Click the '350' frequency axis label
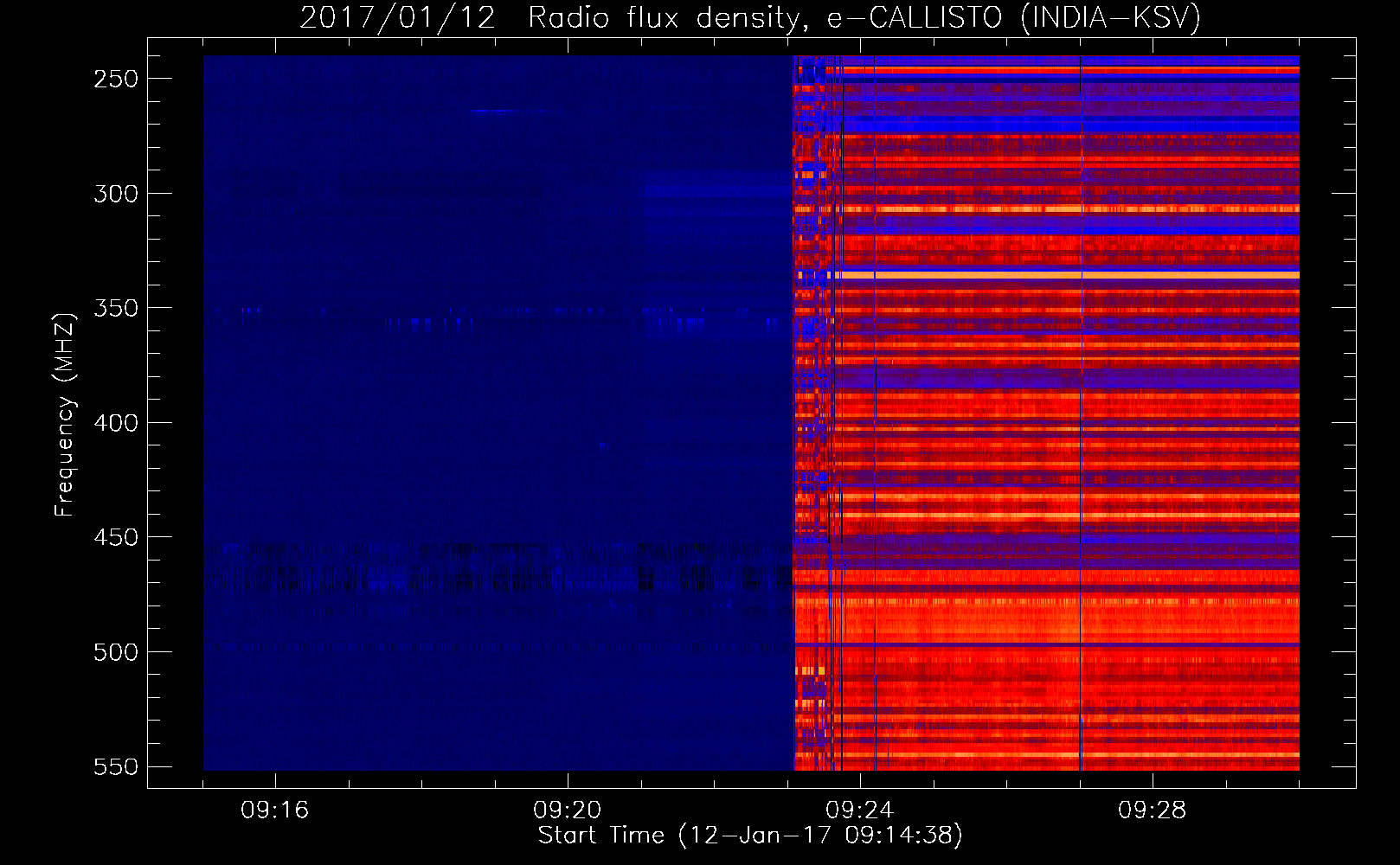1400x865 pixels. [x=116, y=308]
